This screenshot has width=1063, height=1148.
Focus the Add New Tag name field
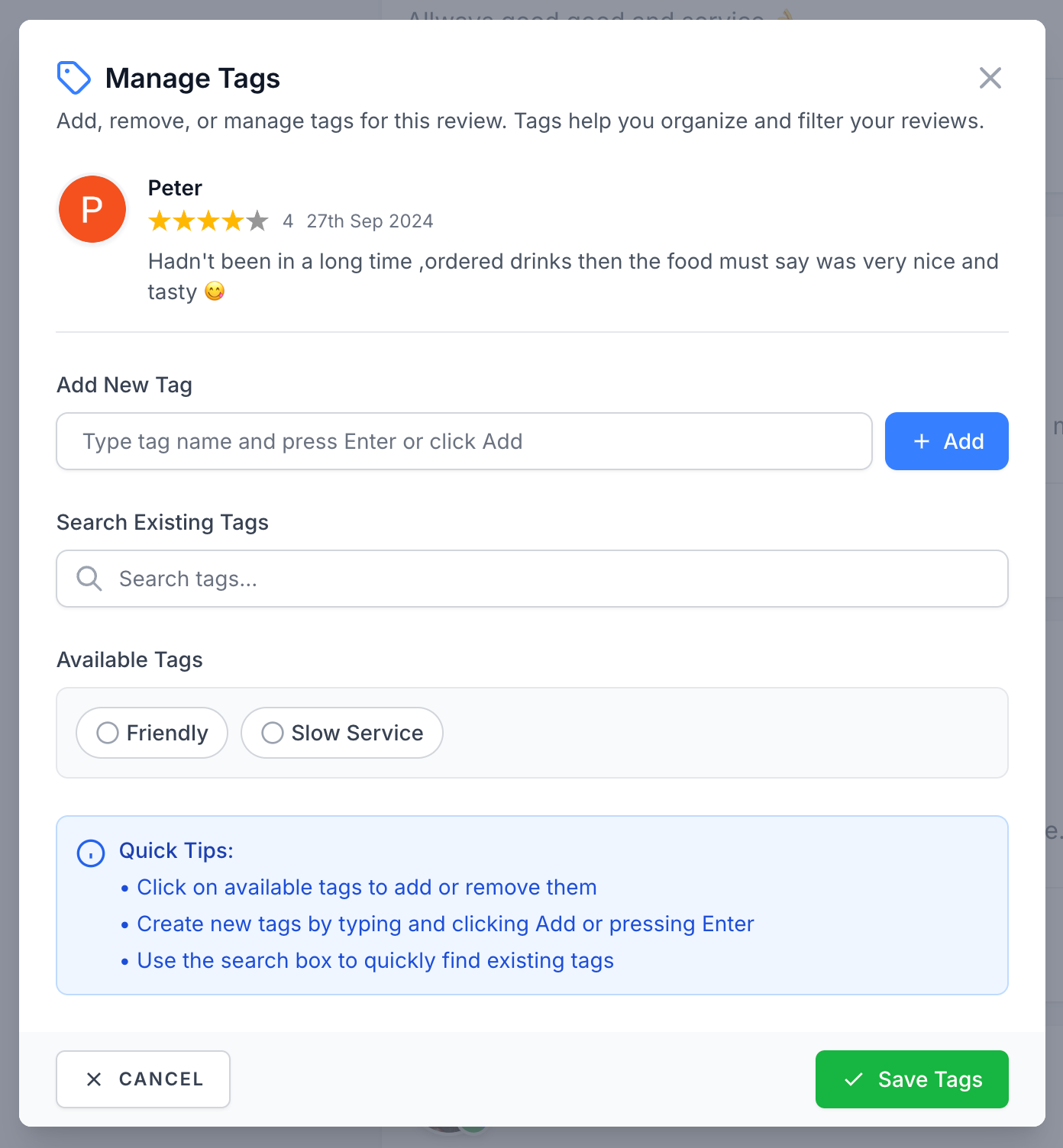464,441
